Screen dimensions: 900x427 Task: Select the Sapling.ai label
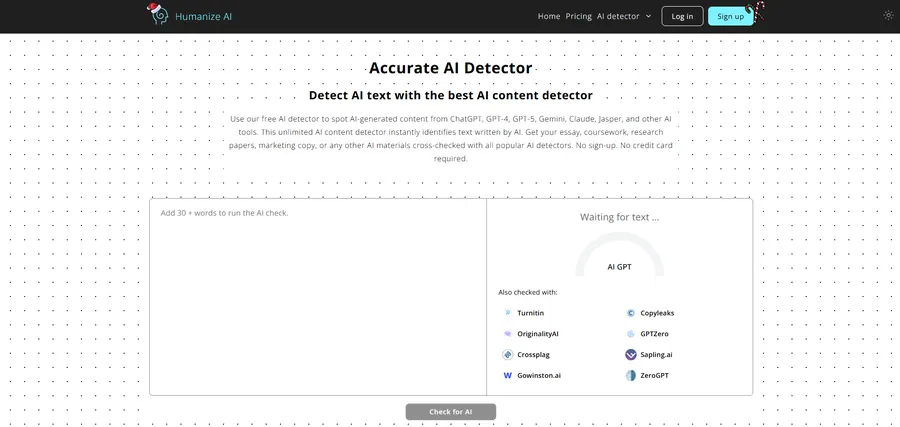coord(656,355)
